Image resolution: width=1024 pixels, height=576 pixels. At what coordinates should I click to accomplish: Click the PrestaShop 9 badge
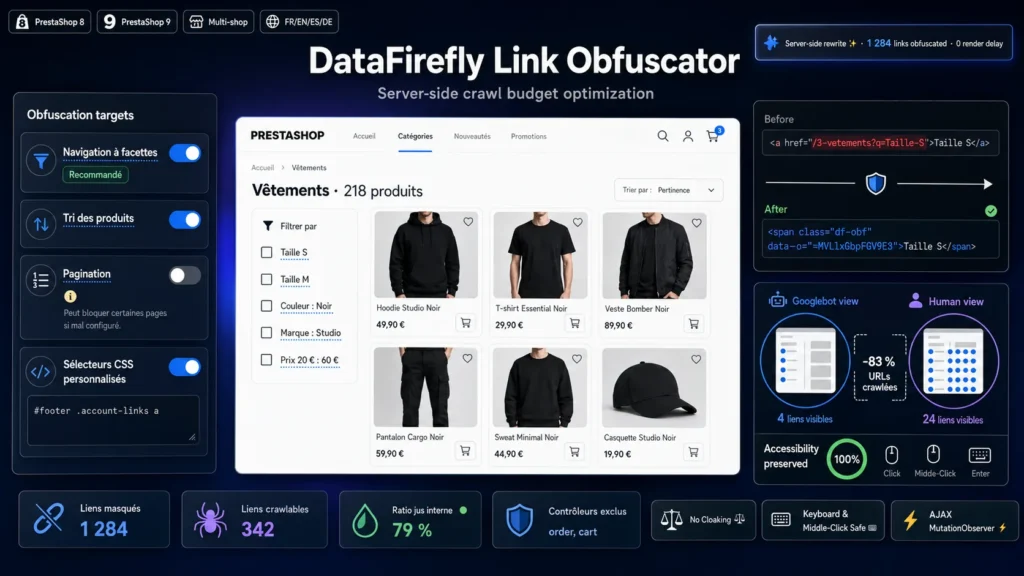click(x=137, y=22)
